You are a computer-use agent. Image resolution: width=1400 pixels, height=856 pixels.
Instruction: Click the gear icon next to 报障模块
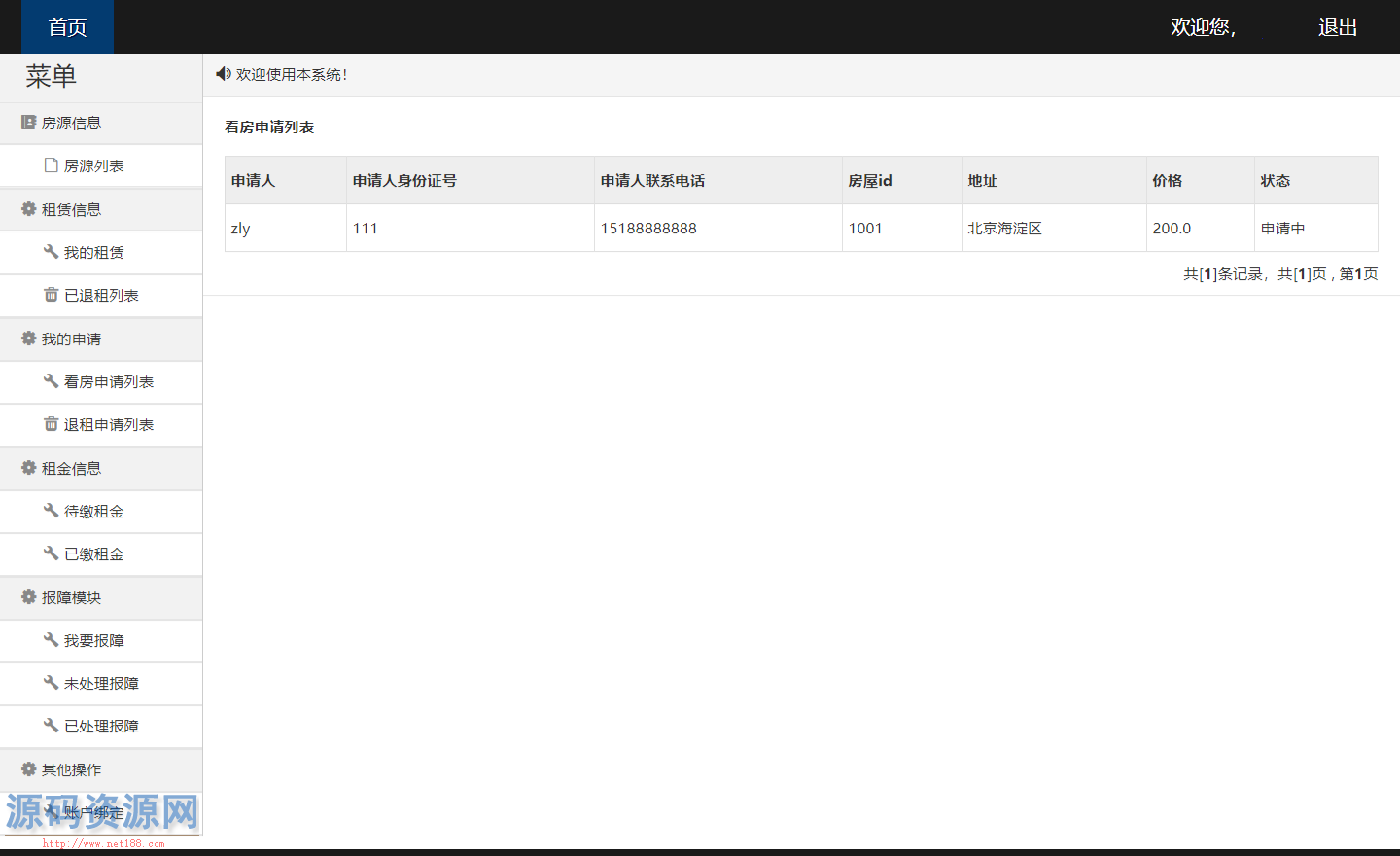[28, 597]
